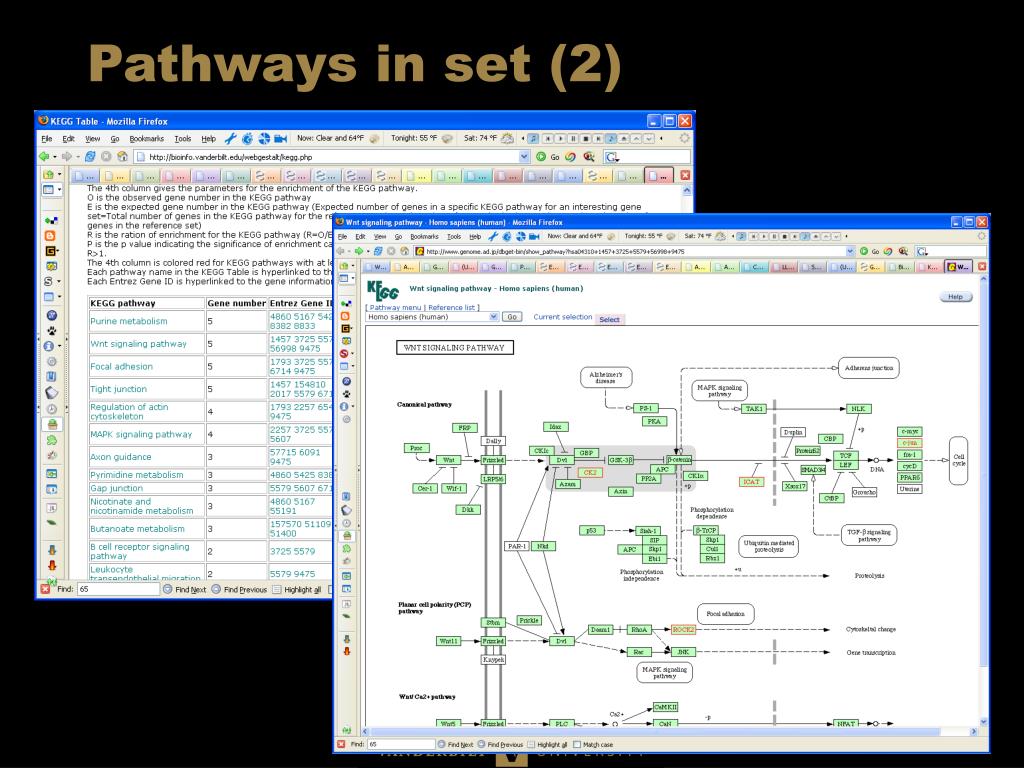The height and width of the screenshot is (768, 1024).
Task: Toggle Highlight all in KEGG Table find bar
Action: pos(296,589)
